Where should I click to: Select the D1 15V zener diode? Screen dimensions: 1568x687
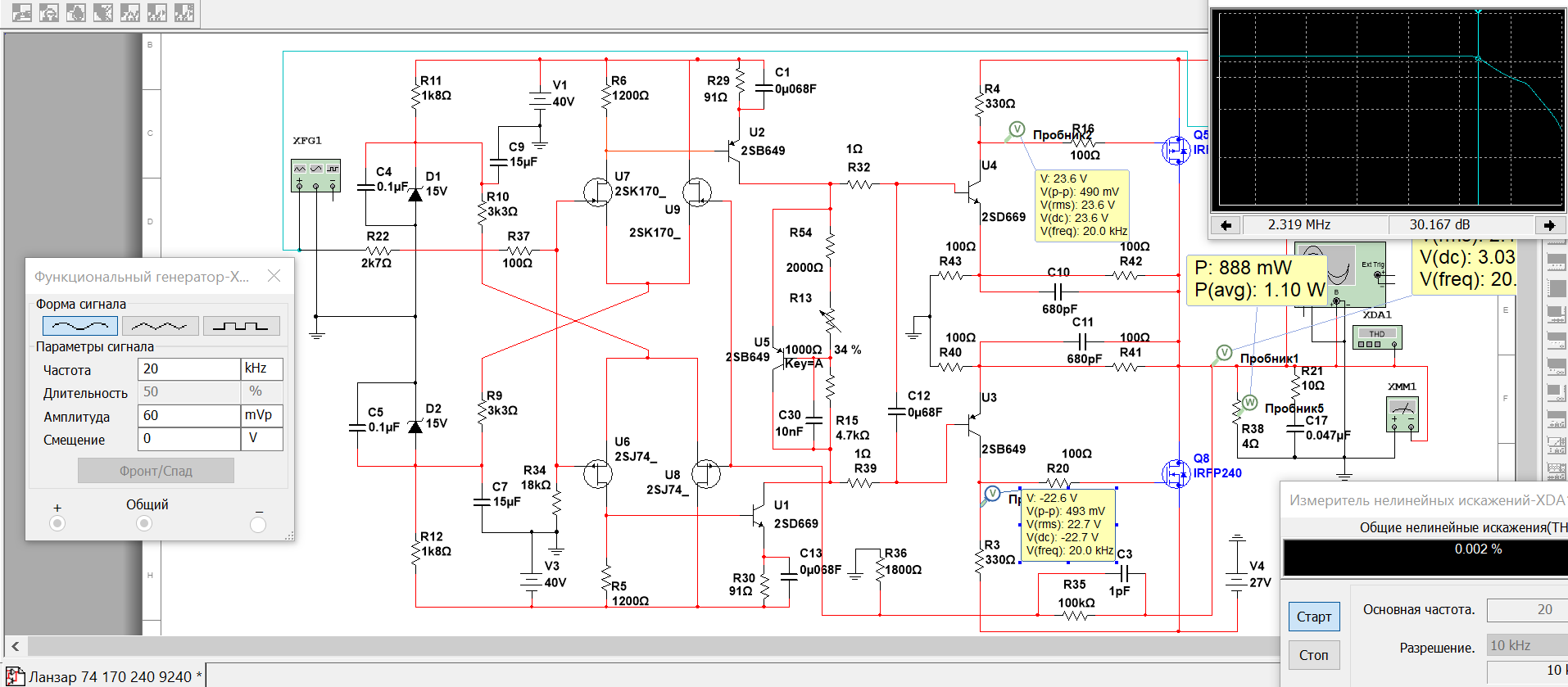[415, 194]
